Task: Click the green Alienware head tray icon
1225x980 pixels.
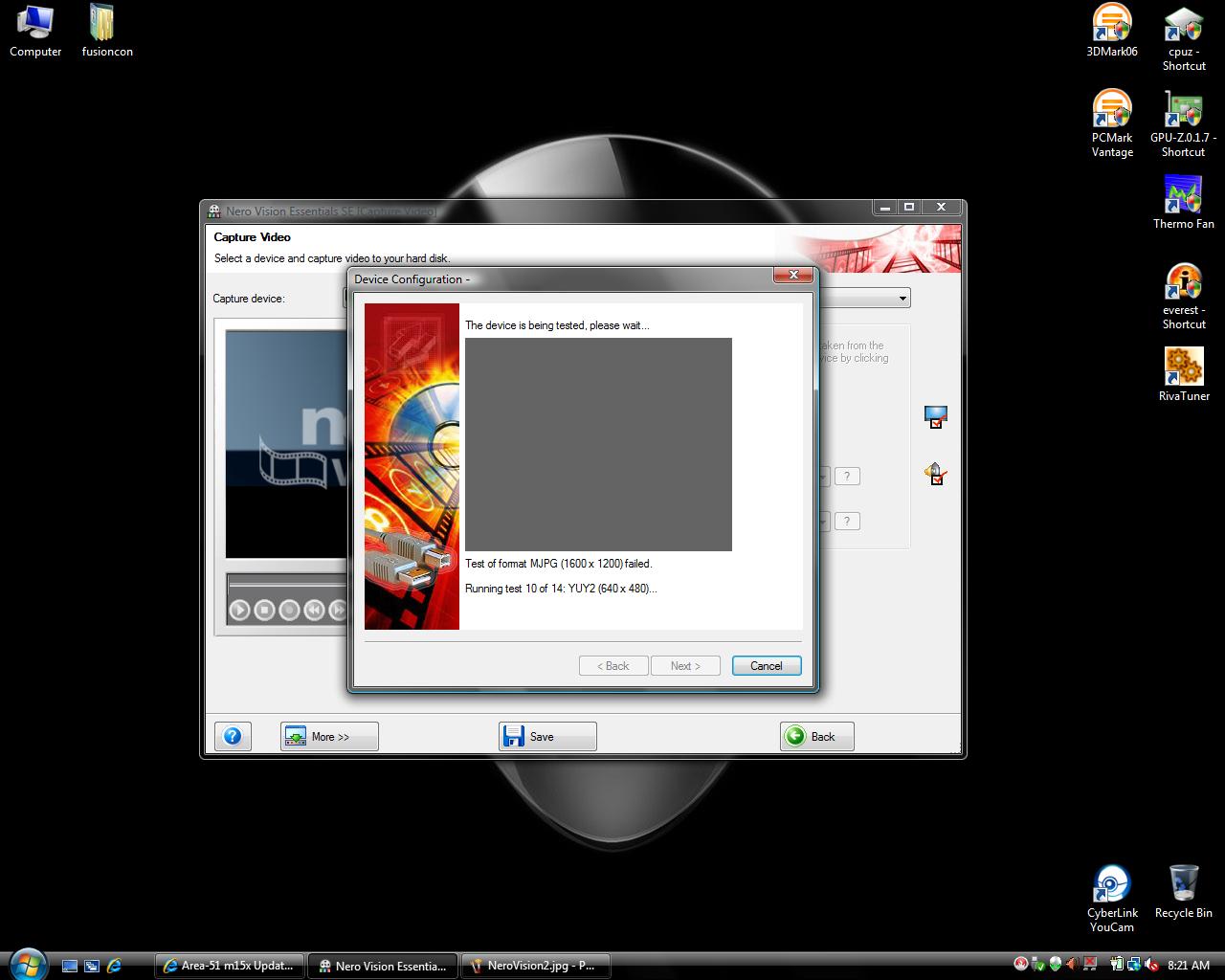Action: [1056, 965]
